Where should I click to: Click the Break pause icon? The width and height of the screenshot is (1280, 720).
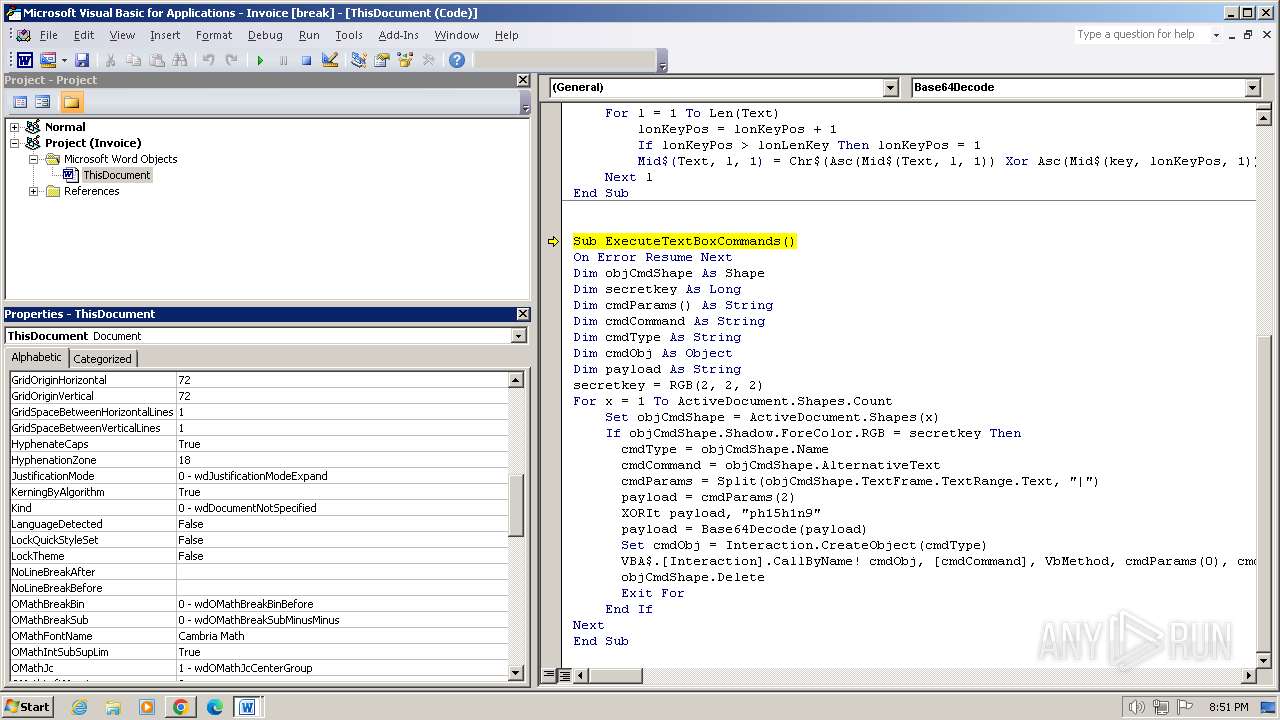click(x=283, y=60)
